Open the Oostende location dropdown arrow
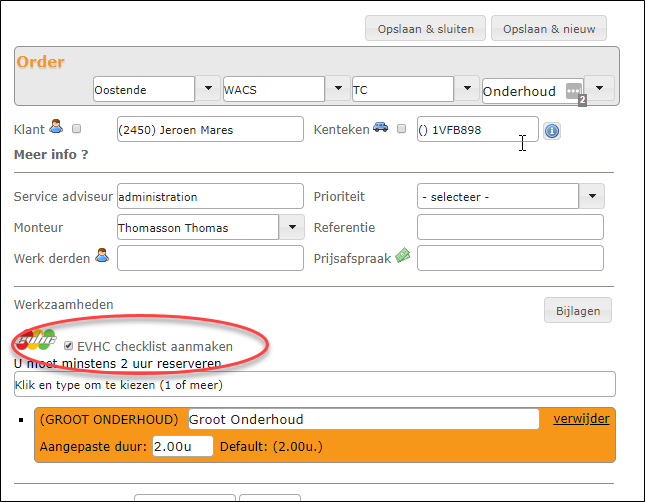 [208, 88]
